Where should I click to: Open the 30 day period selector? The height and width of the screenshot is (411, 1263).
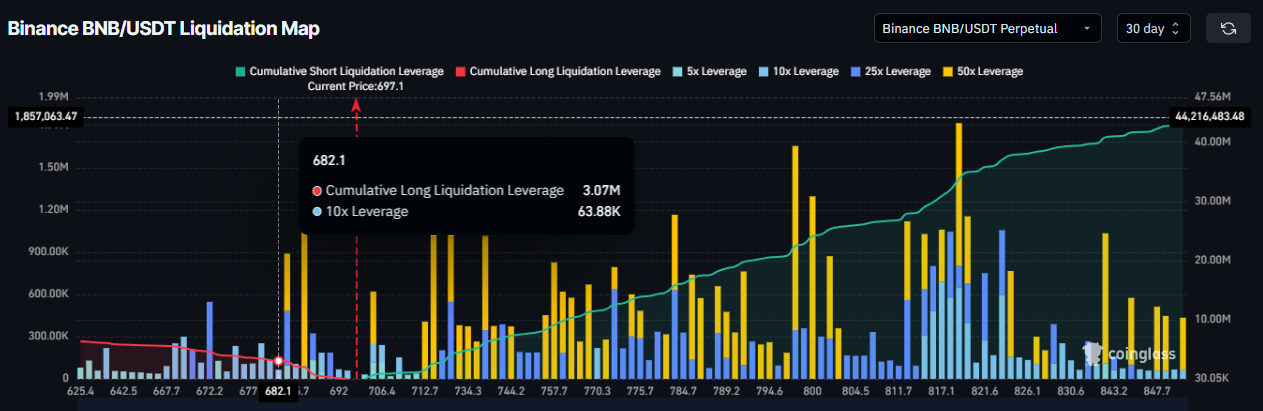tap(1153, 28)
